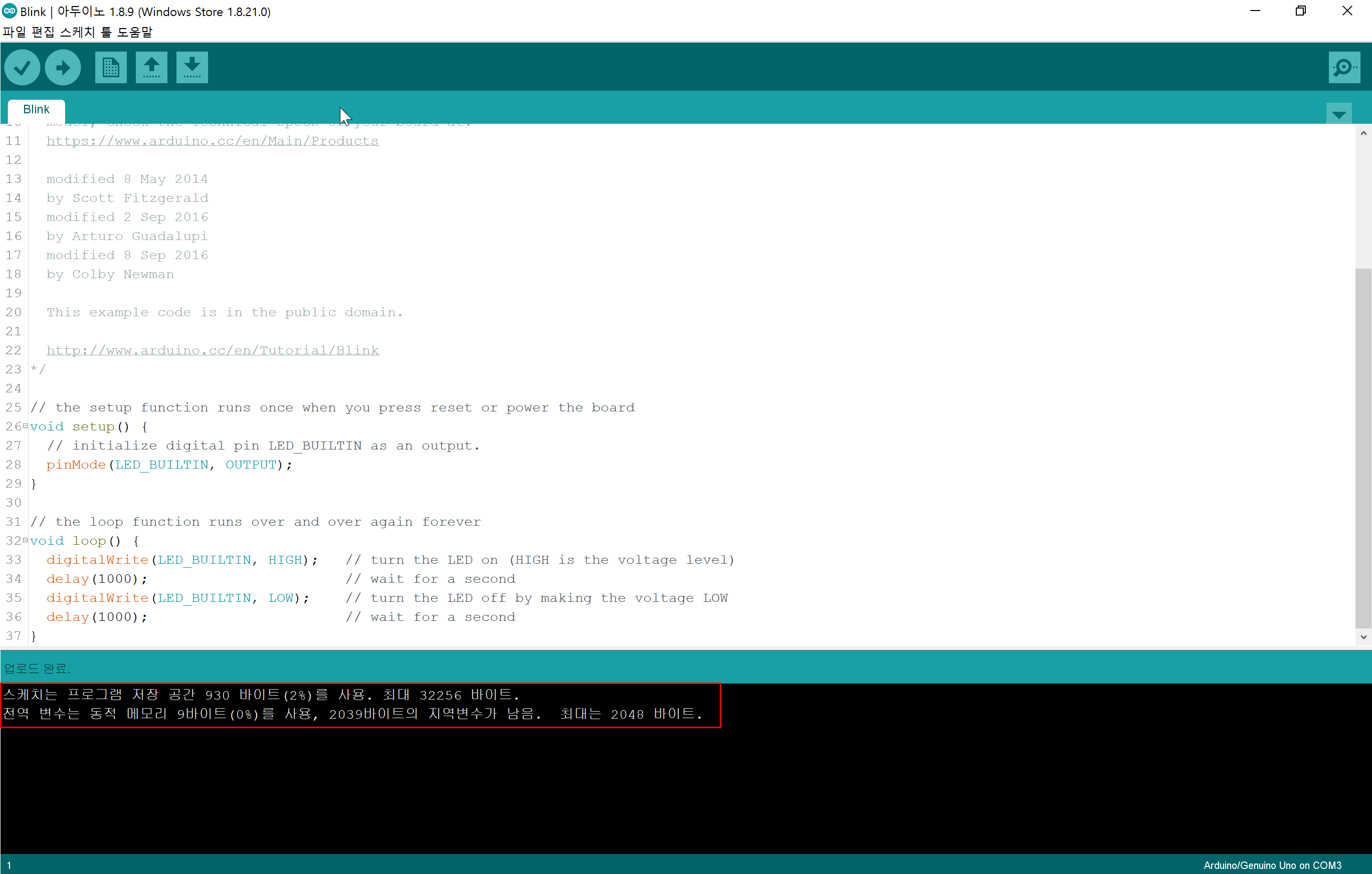Click the Upload arrow button
Screen dimensions: 1372x874
pos(63,68)
